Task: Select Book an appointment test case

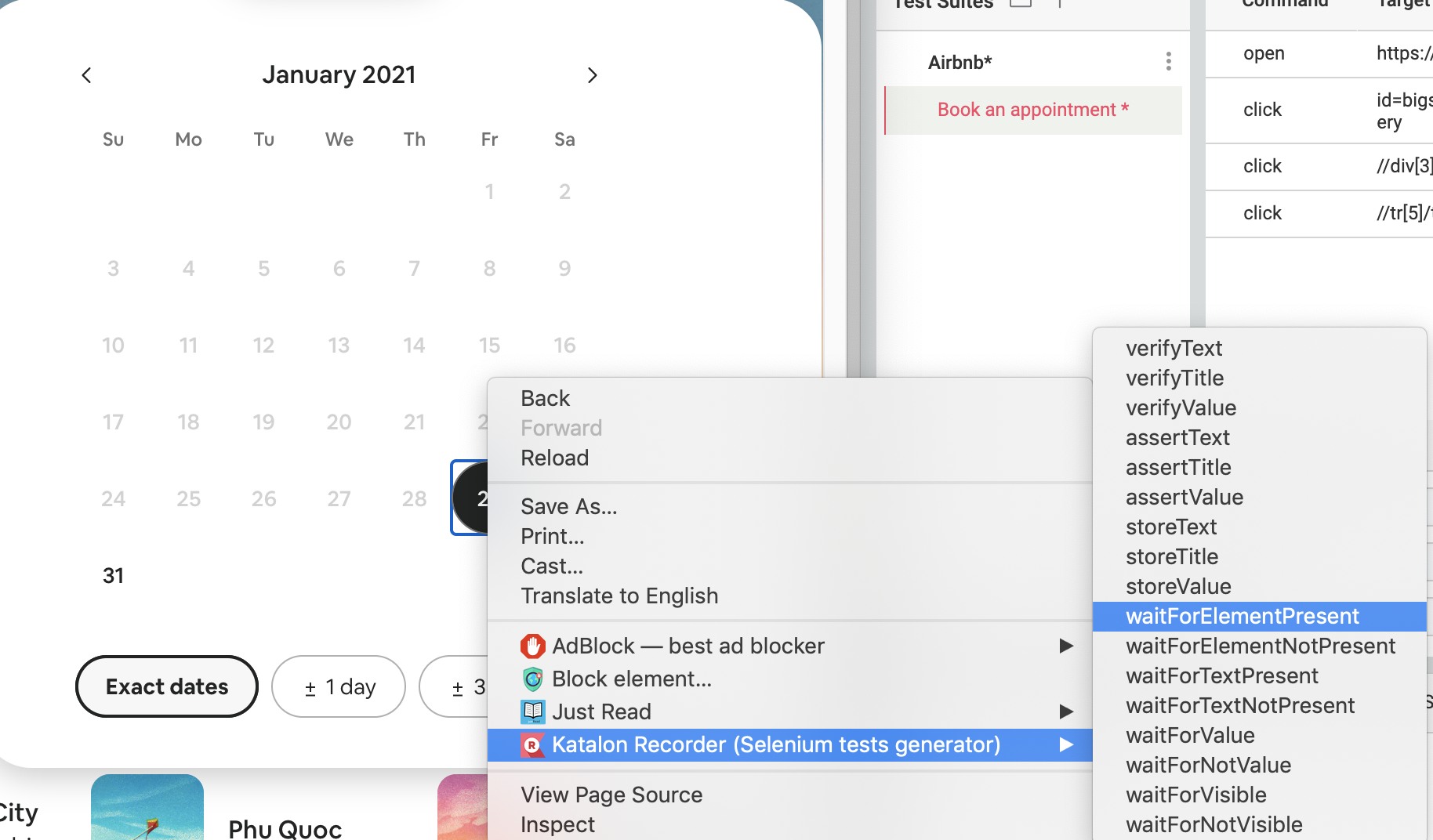Action: click(x=1033, y=110)
